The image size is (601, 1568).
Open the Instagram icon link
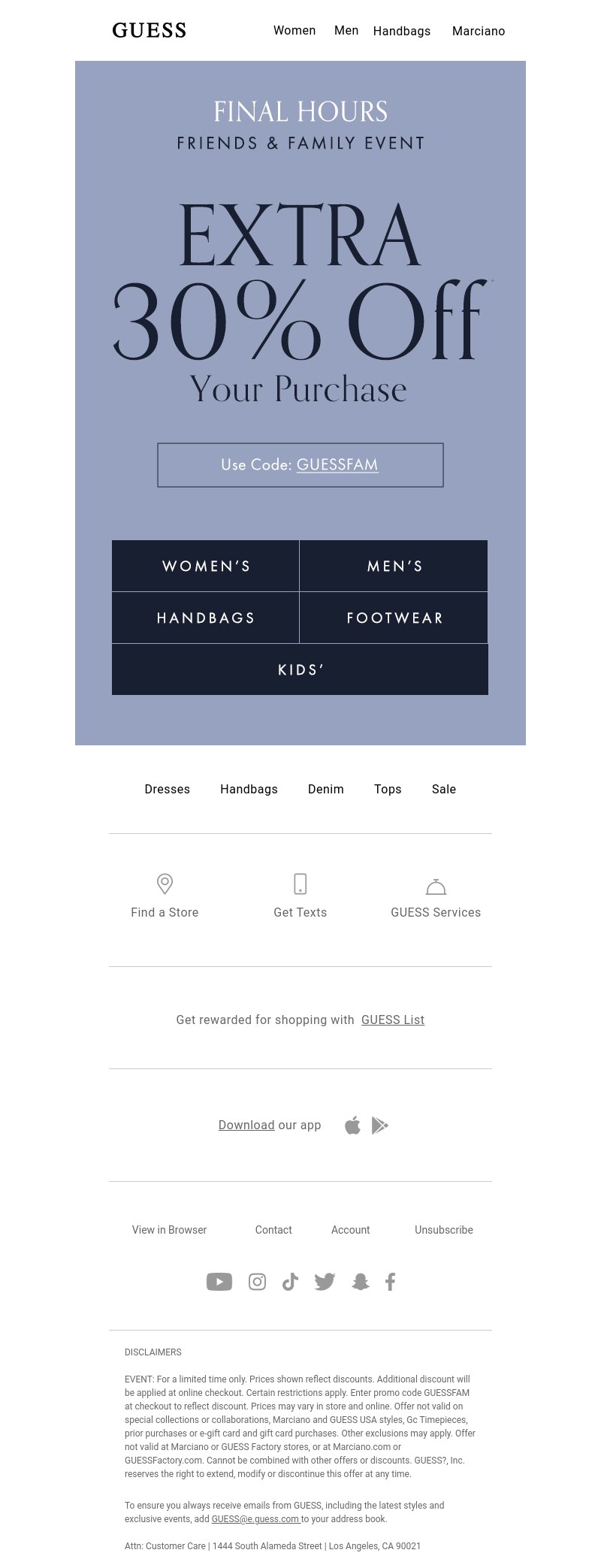tap(257, 1282)
